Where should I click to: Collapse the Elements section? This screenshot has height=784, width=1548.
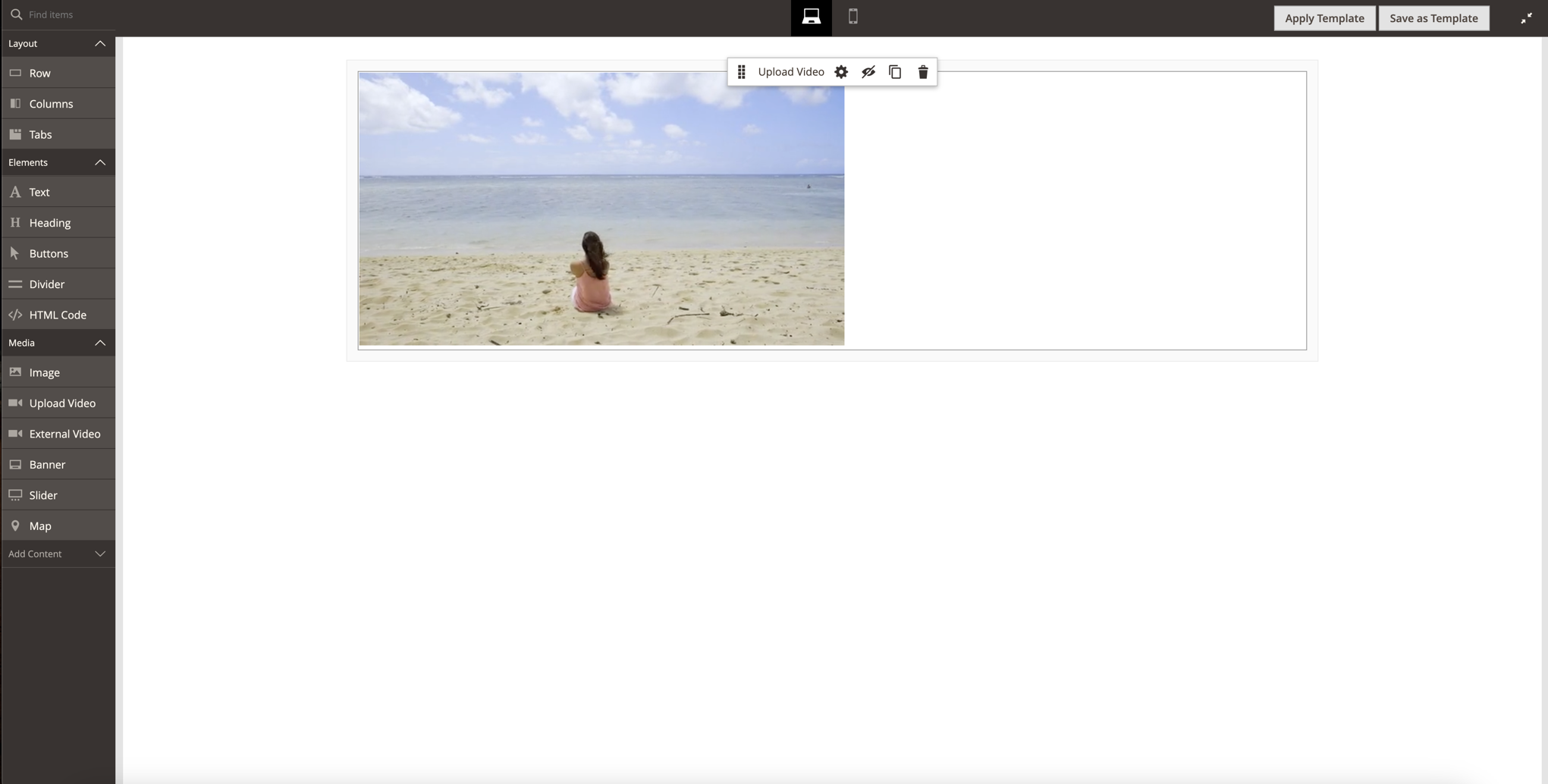[99, 162]
